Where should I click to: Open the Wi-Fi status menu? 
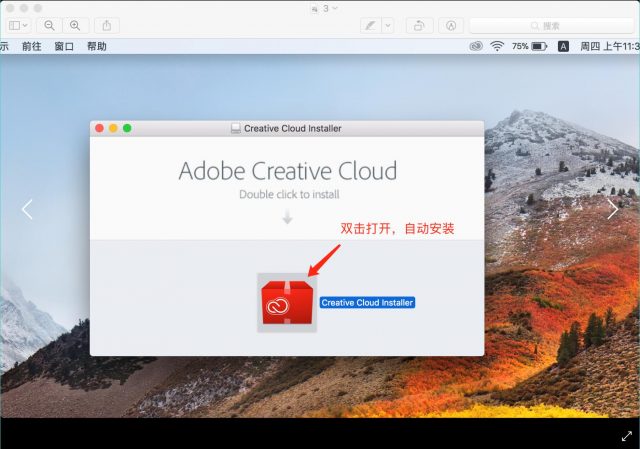click(497, 47)
